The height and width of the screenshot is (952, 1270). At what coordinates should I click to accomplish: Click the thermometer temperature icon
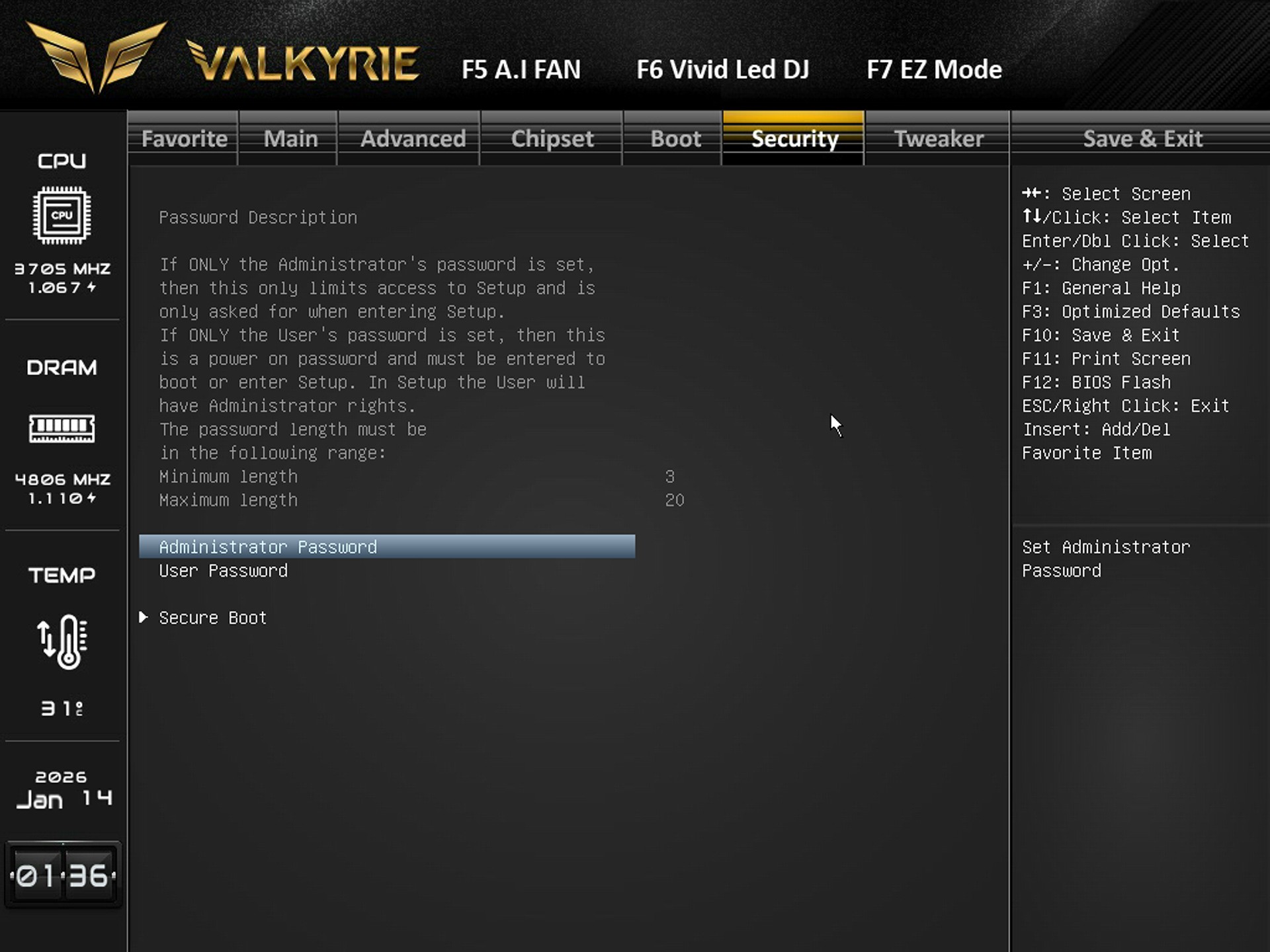62,641
